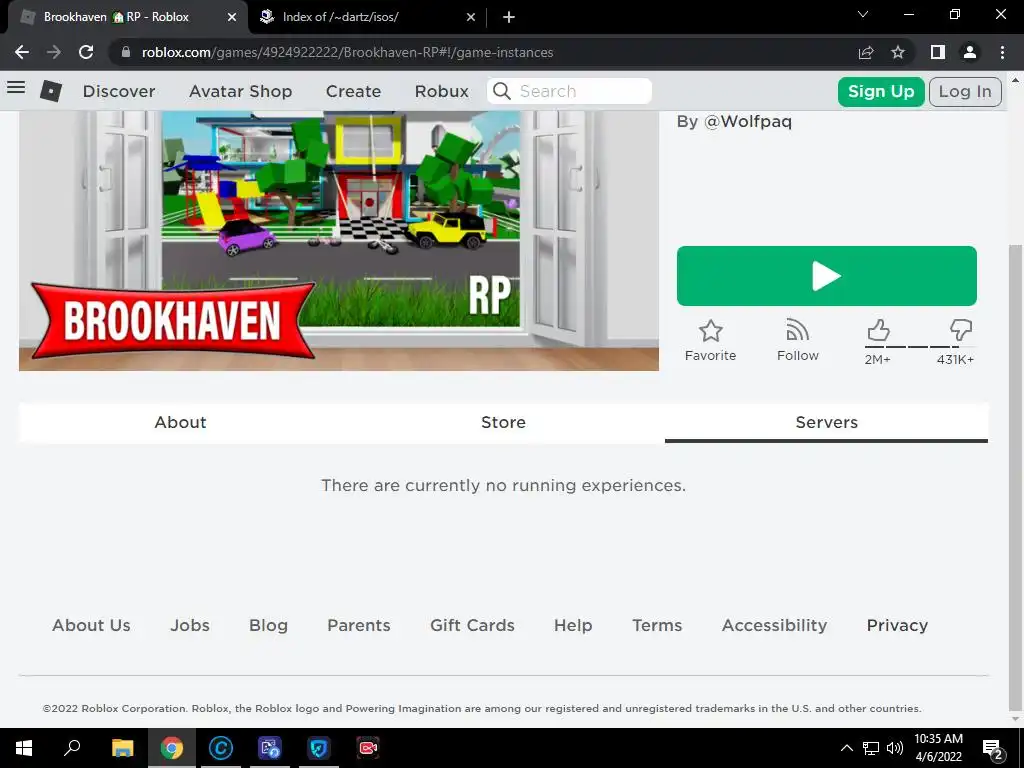Open the Create navigation item

tap(353, 91)
